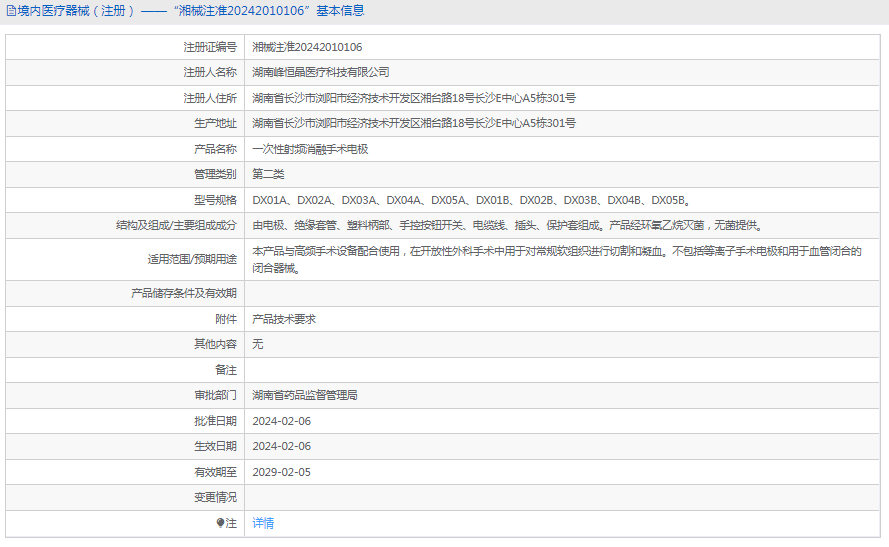The image size is (889, 547).
Task: Click the 结构及组成/主要组成成分 label
Action: pyautogui.click(x=176, y=226)
